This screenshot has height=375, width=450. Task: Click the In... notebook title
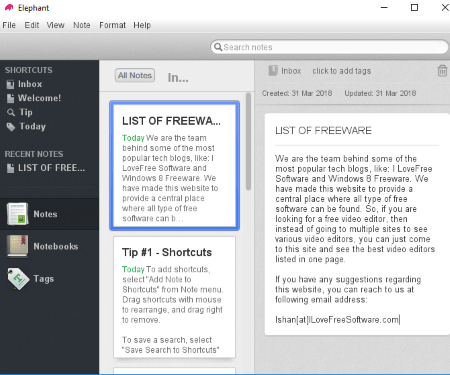pyautogui.click(x=178, y=78)
